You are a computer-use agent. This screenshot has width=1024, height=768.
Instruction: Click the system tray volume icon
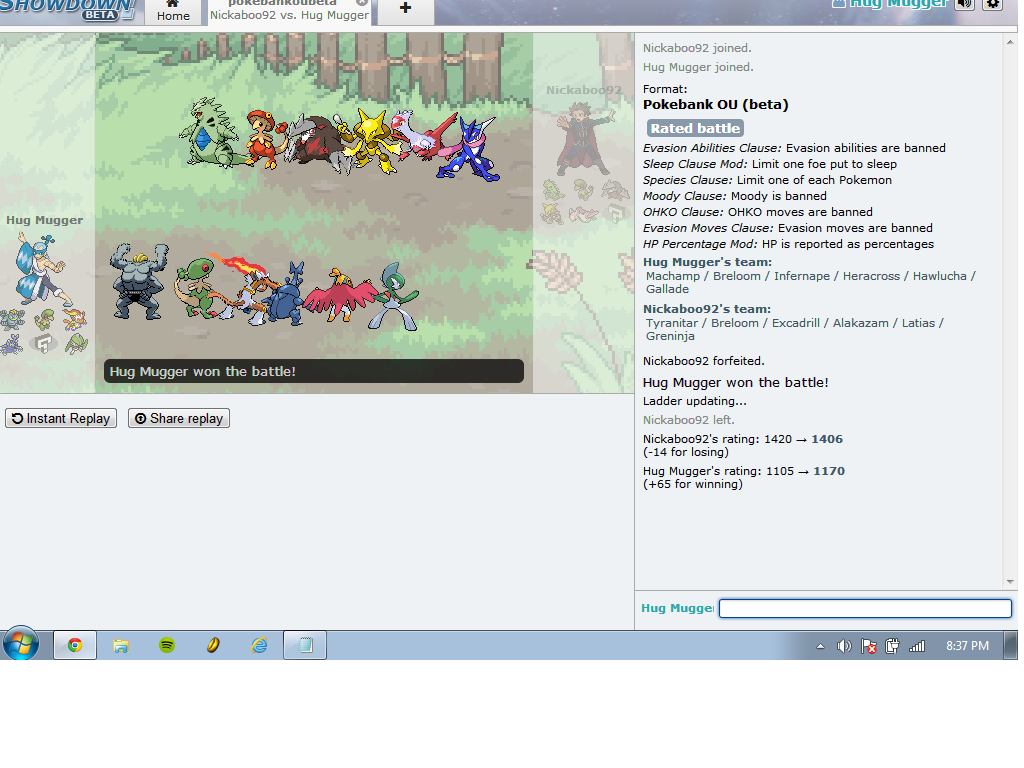pos(844,646)
